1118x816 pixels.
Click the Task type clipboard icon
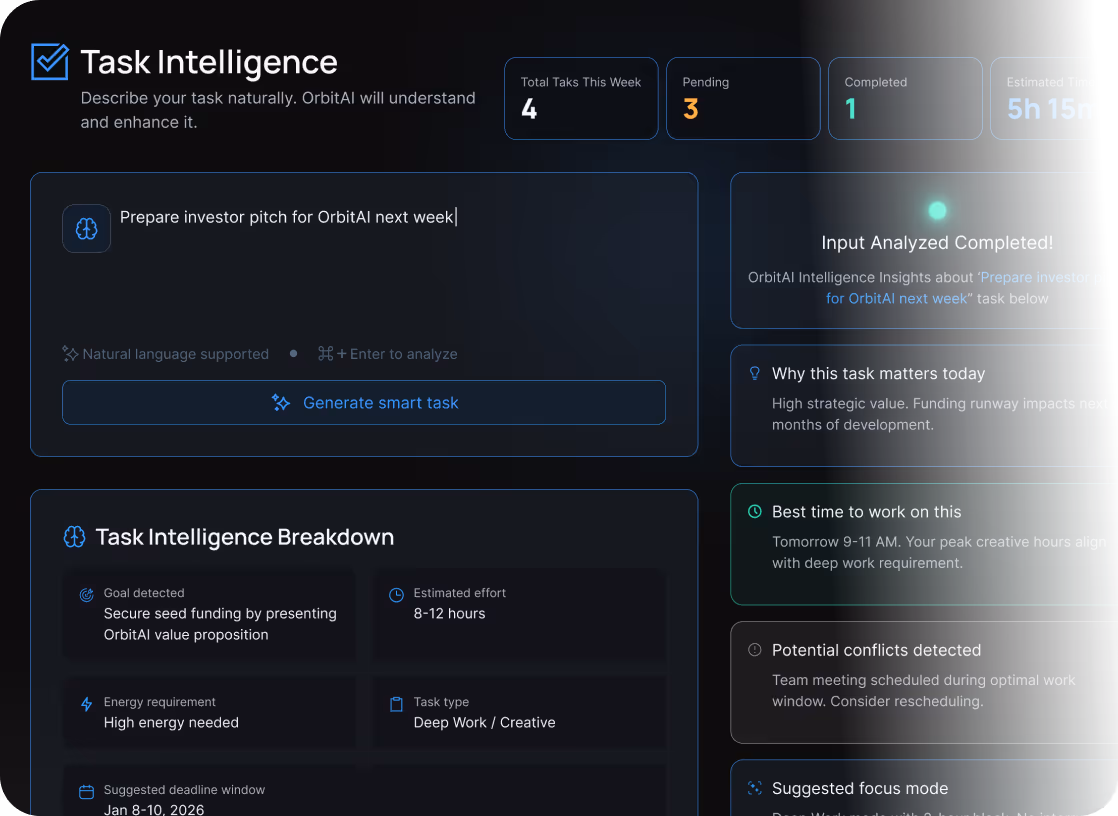396,702
